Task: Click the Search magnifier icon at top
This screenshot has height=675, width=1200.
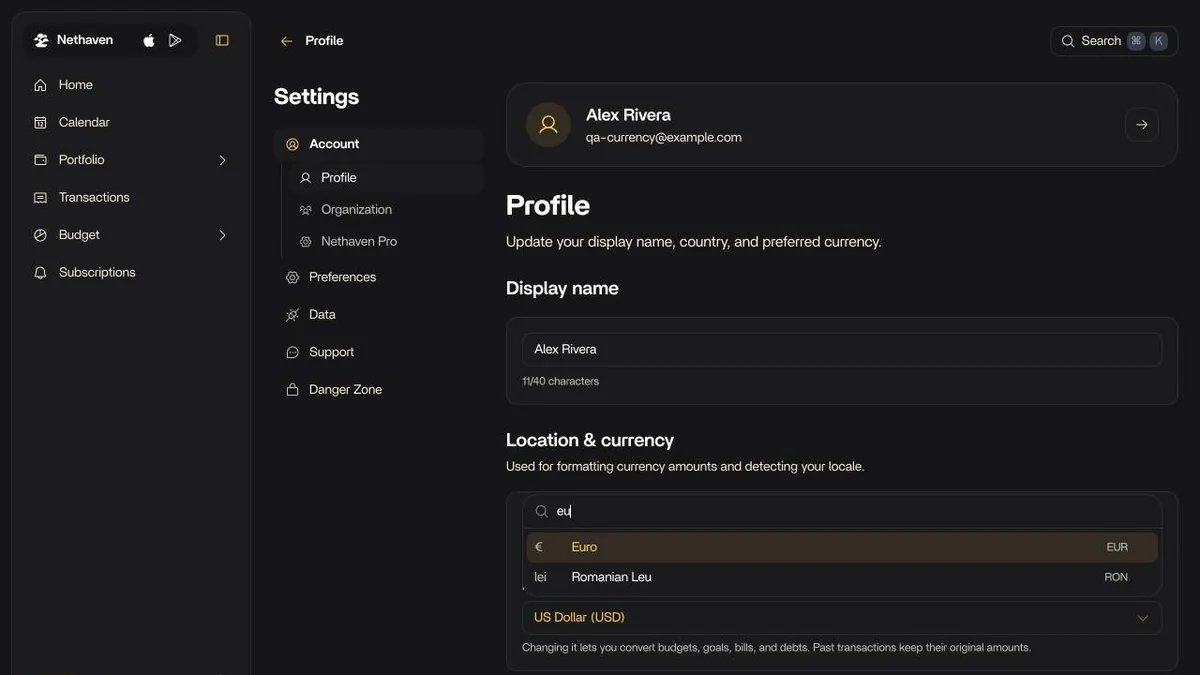Action: [1068, 41]
